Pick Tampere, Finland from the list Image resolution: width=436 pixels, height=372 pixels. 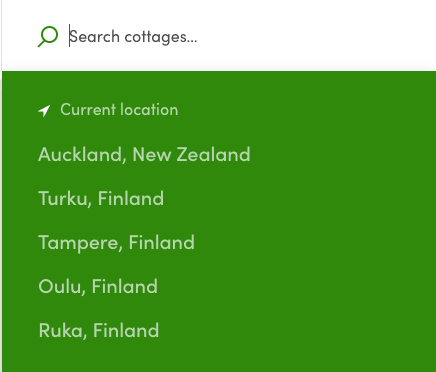116,242
